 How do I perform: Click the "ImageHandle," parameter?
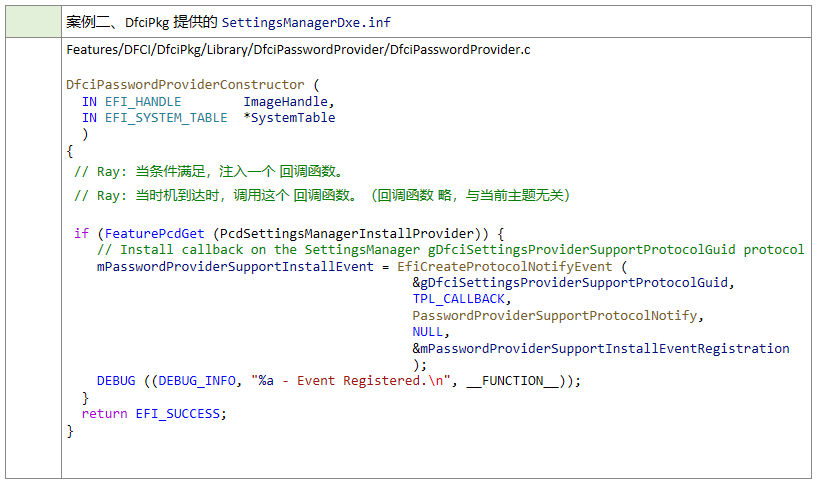289,102
